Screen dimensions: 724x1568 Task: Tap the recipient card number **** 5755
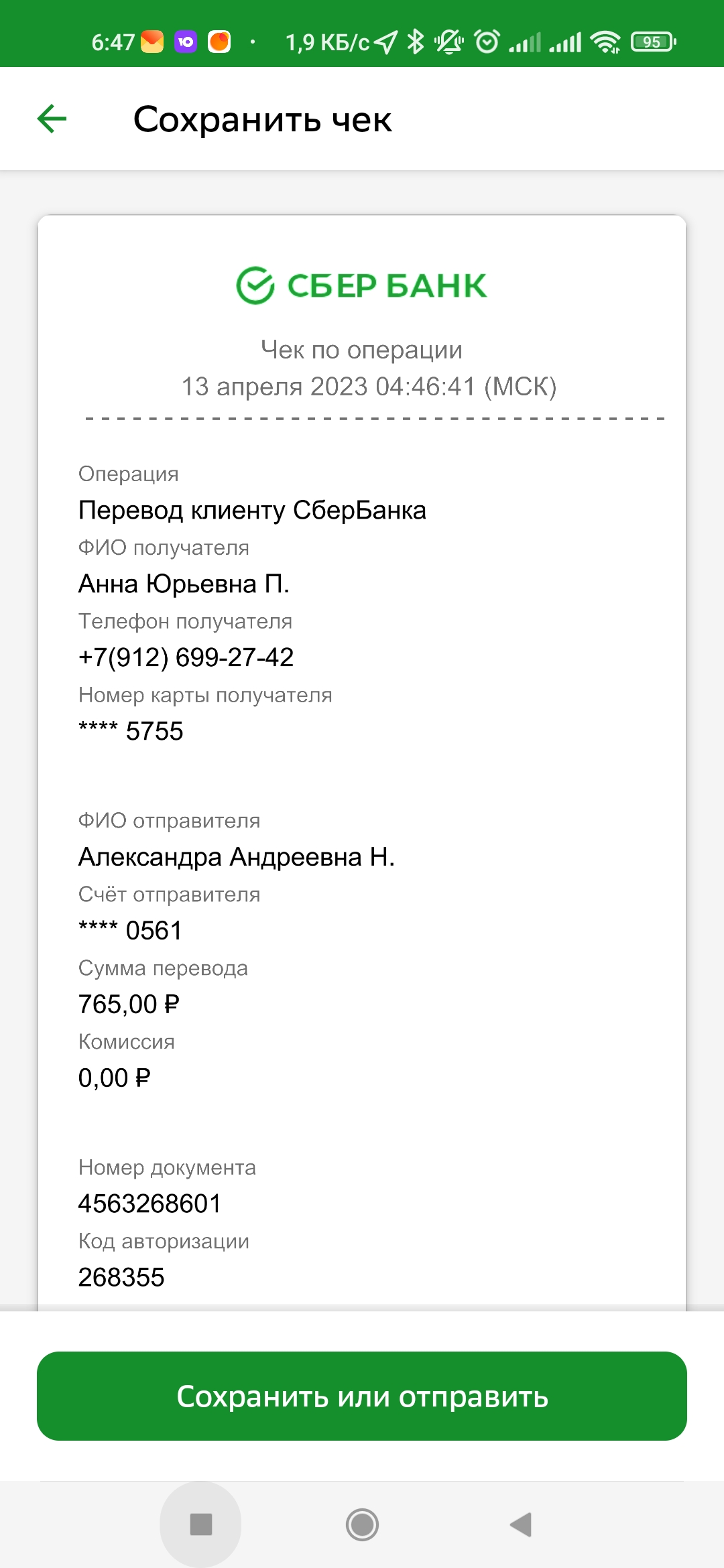pyautogui.click(x=131, y=730)
